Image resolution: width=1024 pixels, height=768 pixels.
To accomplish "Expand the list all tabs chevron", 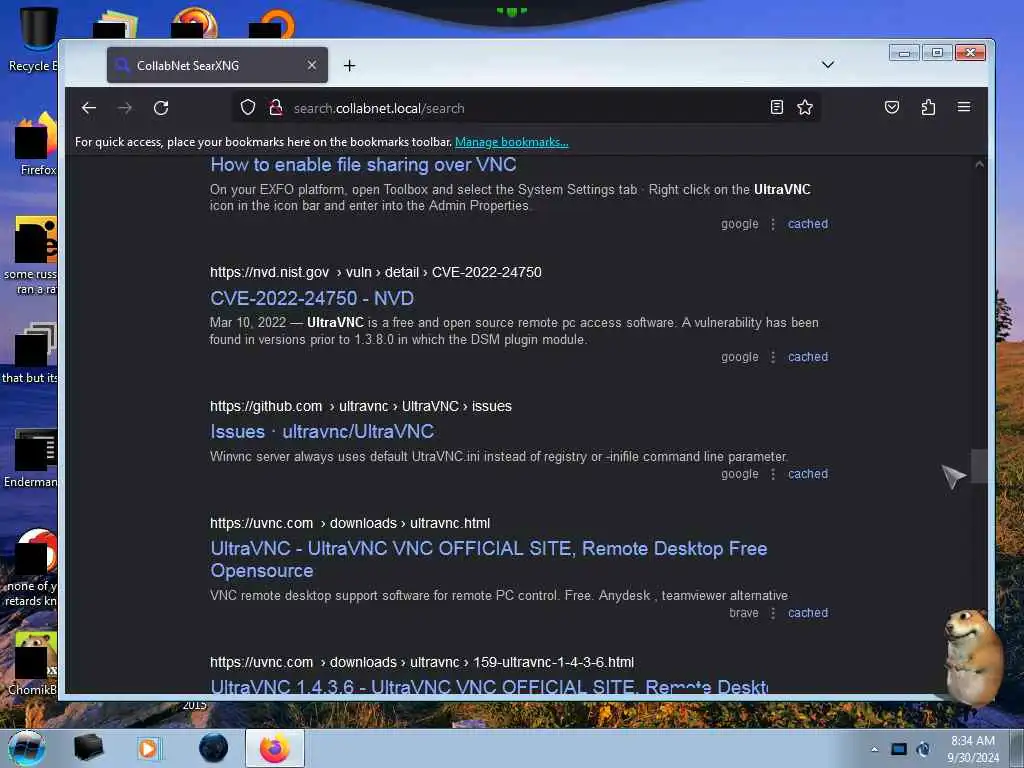I will pos(827,65).
